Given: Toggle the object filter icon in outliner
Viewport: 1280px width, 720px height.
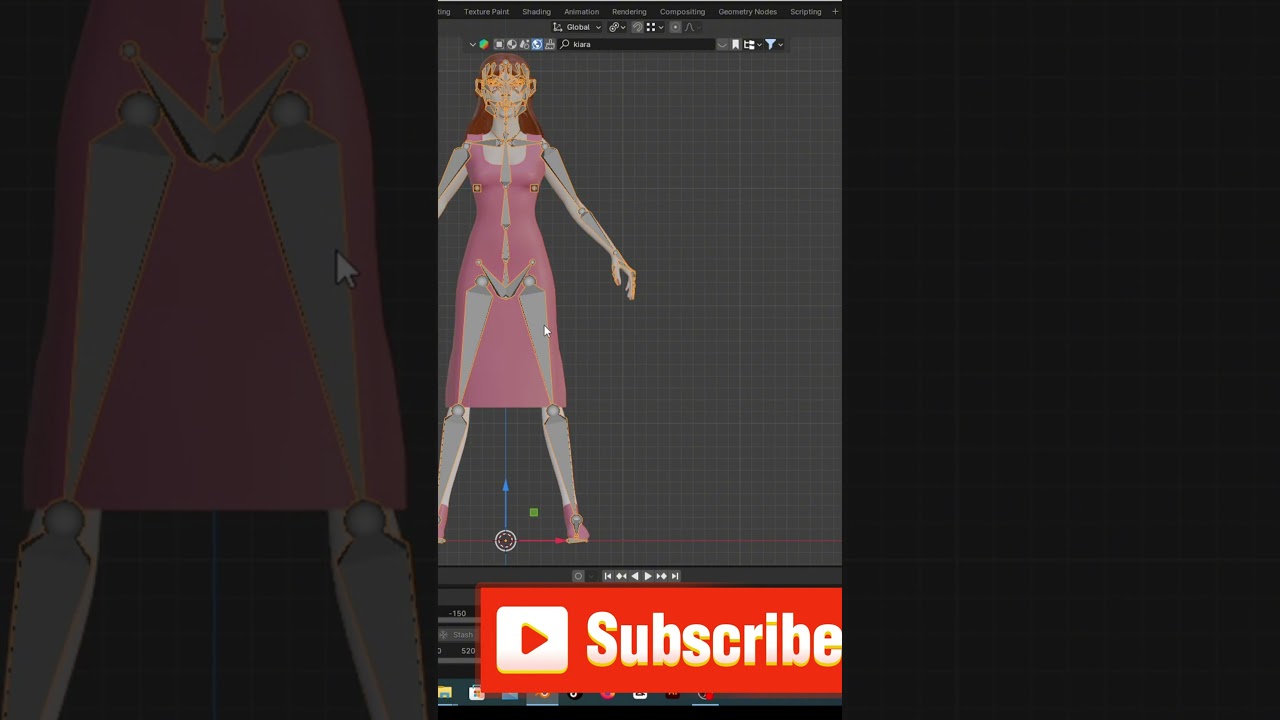Looking at the screenshot, I should tap(499, 44).
